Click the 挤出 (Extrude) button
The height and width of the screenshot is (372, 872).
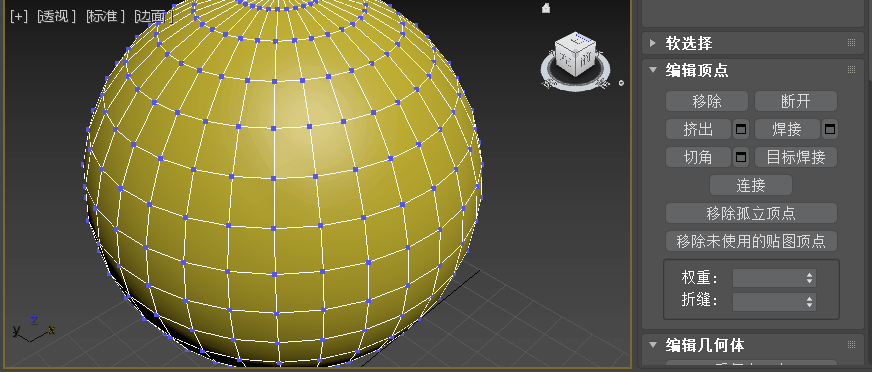[698, 129]
